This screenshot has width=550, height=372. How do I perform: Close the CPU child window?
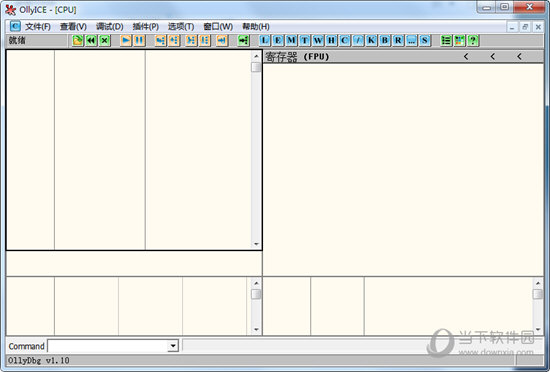click(538, 27)
